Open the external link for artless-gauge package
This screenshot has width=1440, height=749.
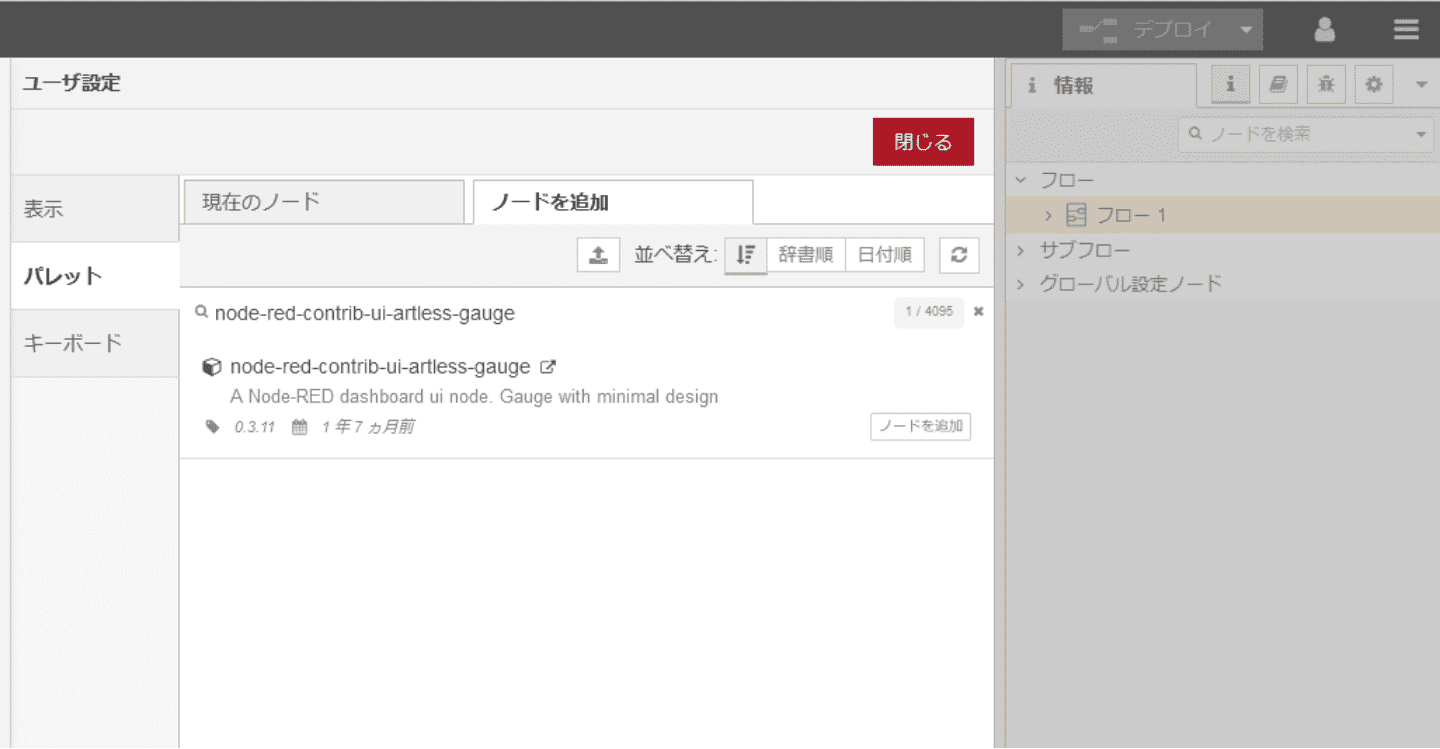548,367
